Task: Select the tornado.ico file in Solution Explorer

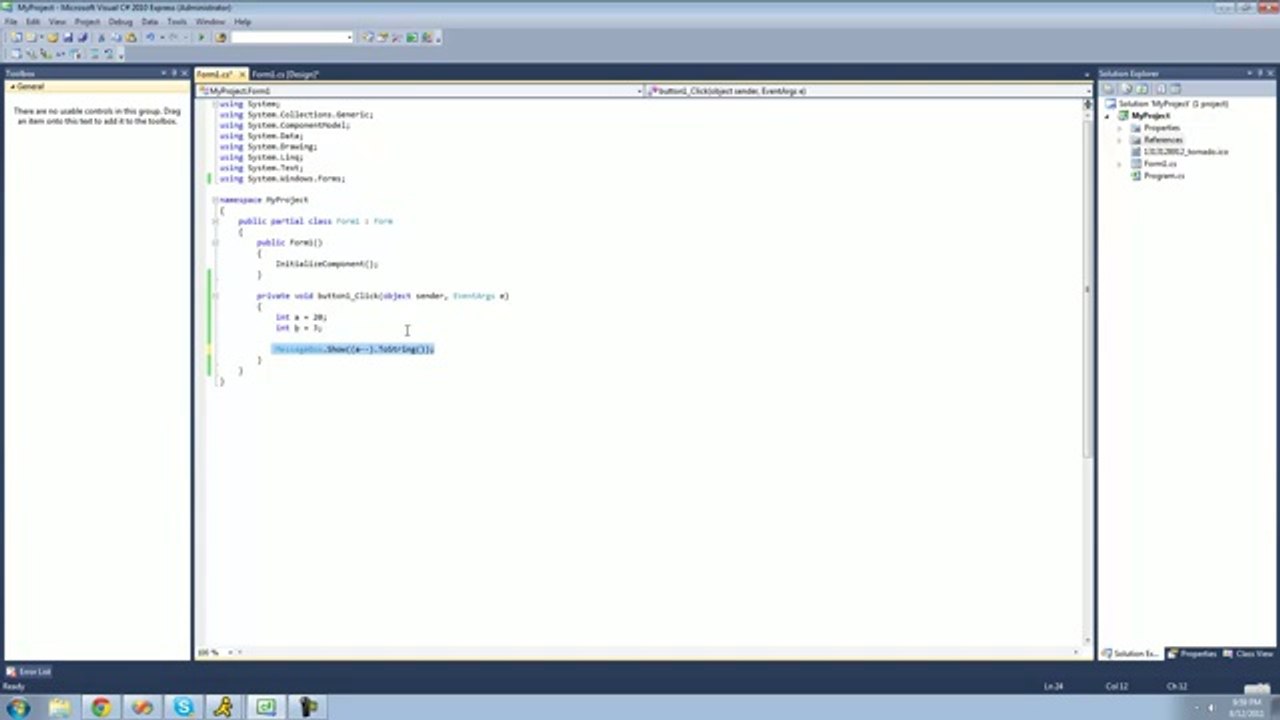Action: click(x=1186, y=152)
